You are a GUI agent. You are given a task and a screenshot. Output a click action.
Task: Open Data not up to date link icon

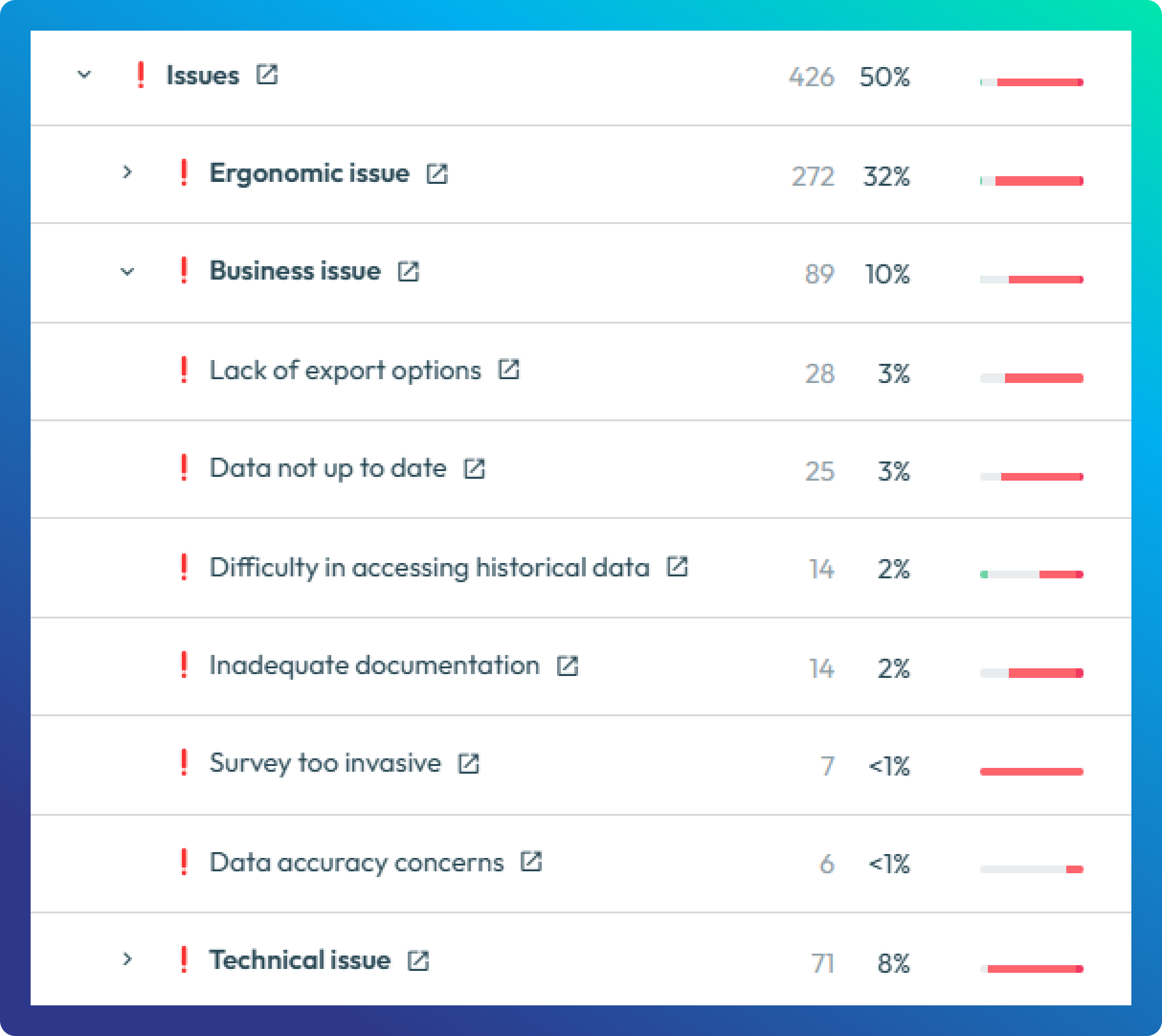474,469
